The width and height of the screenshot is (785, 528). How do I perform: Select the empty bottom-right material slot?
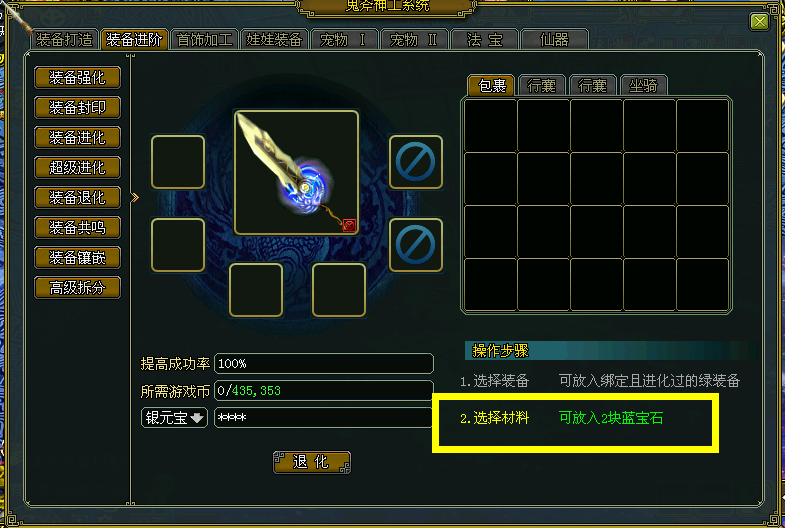tap(339, 290)
